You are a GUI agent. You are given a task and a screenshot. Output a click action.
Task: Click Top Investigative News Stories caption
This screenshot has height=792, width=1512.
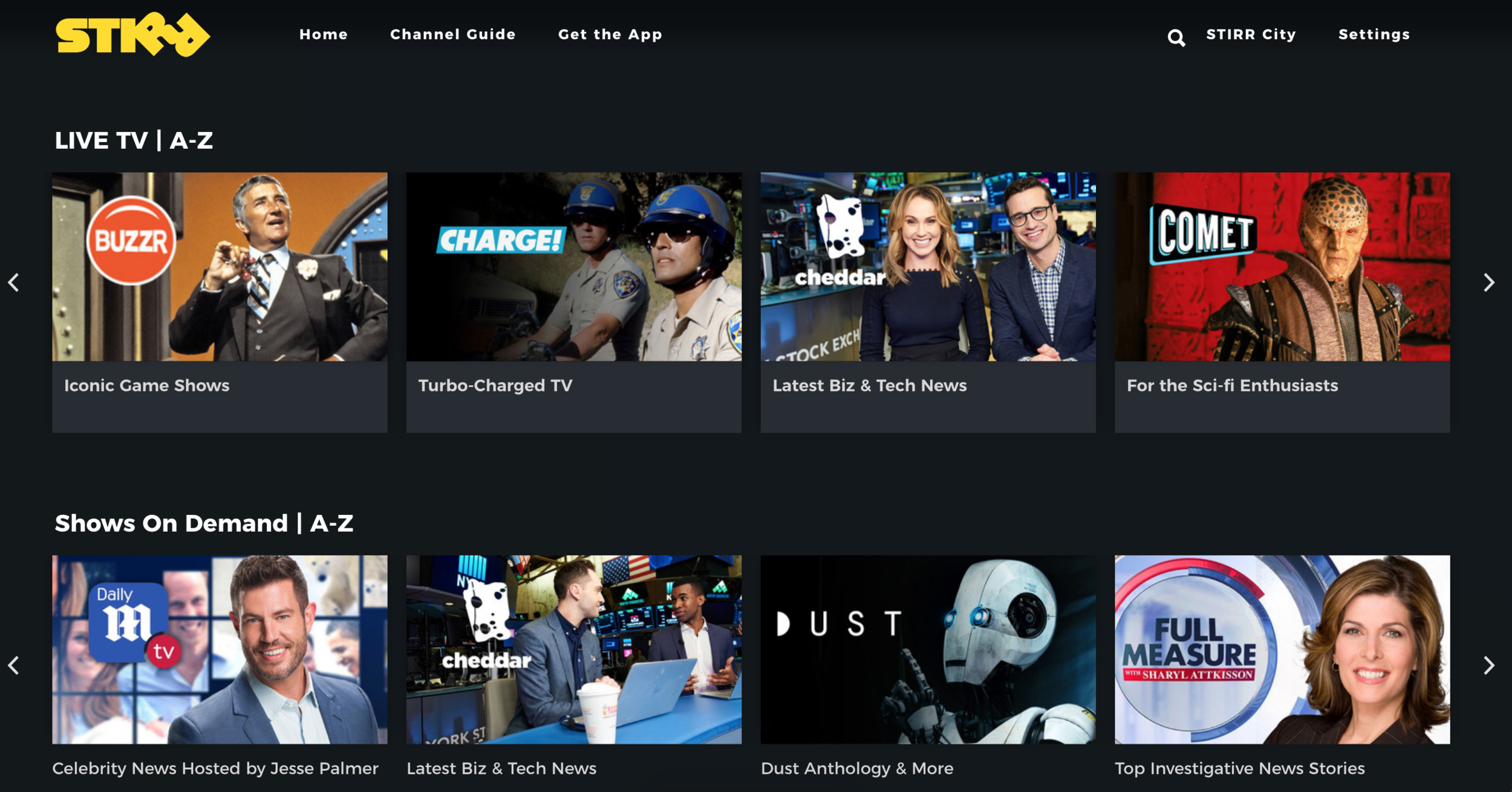(1240, 768)
